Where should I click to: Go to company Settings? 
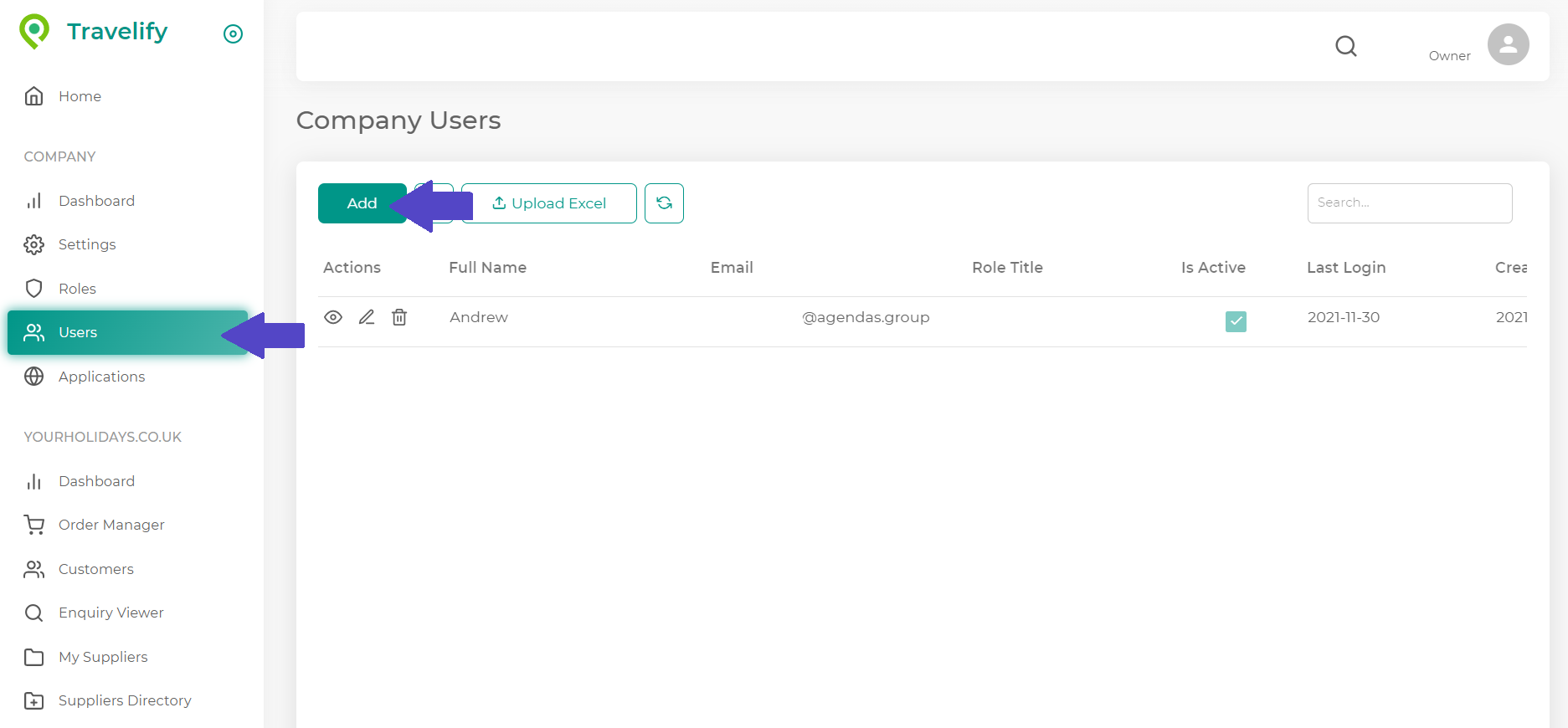tap(87, 244)
